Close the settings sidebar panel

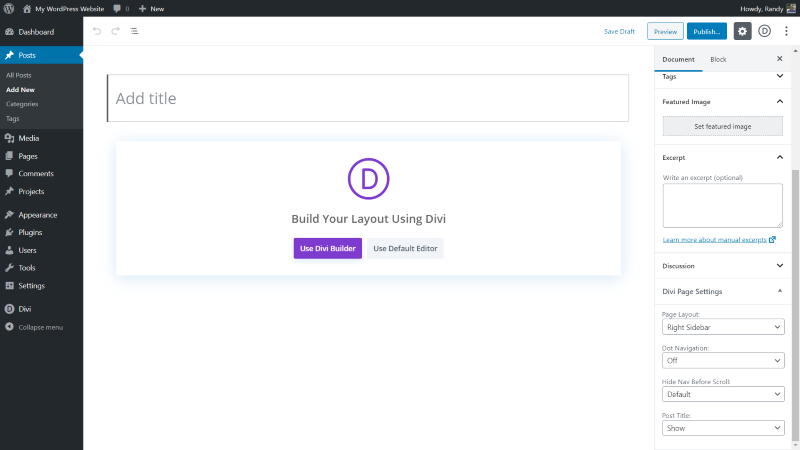coord(780,59)
